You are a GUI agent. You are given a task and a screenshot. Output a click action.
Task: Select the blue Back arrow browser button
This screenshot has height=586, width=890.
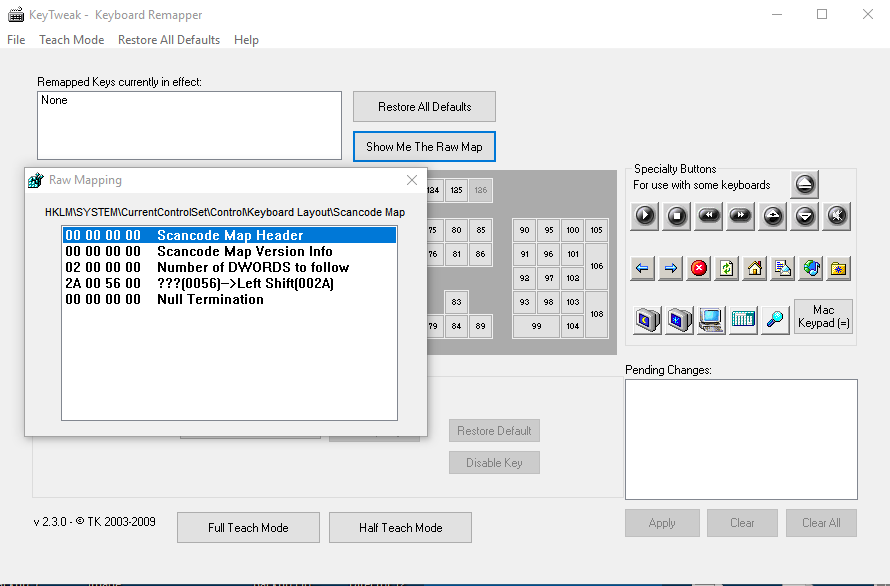pyautogui.click(x=642, y=268)
